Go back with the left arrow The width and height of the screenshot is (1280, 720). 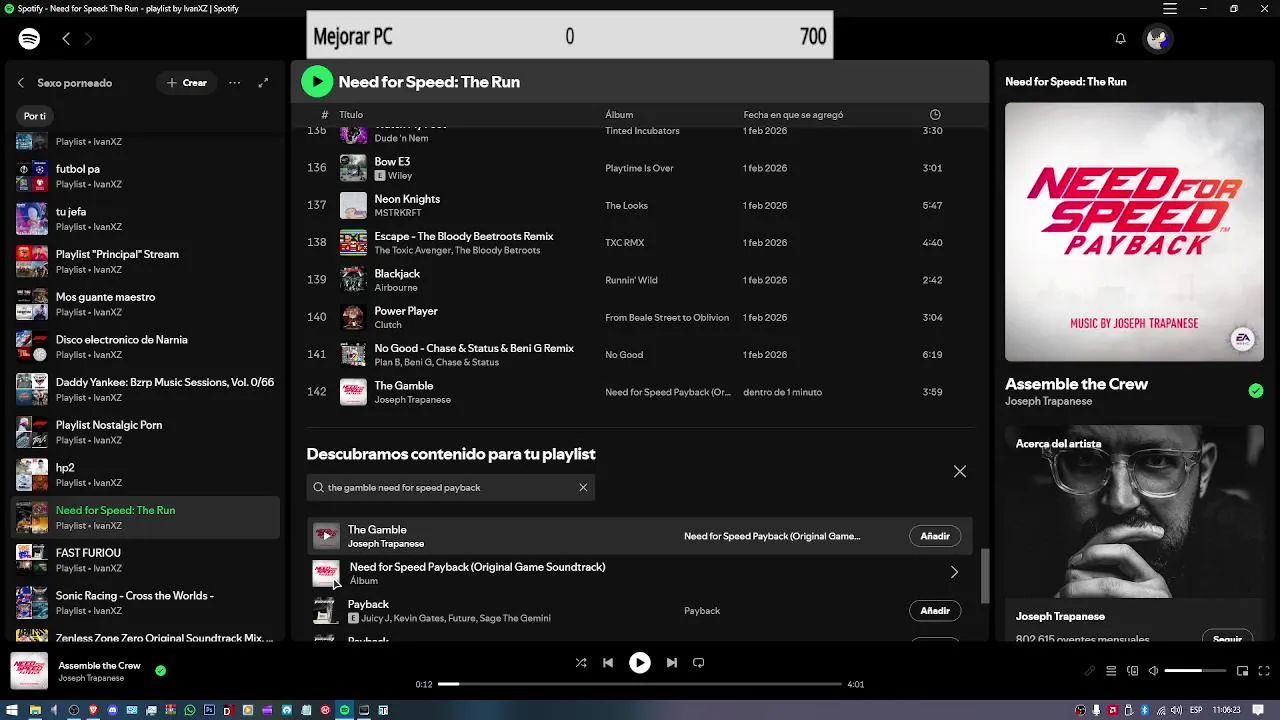pos(66,38)
